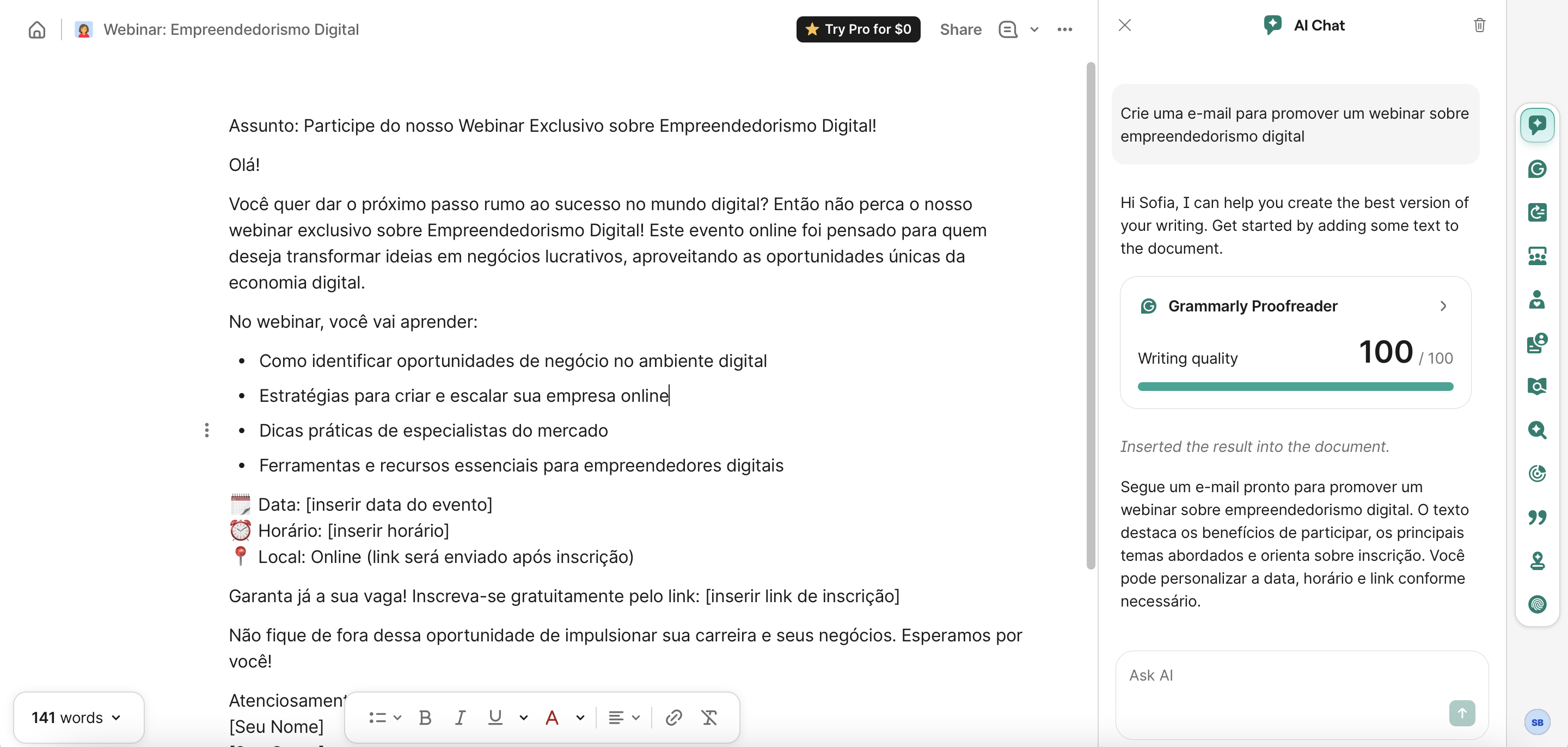Image resolution: width=1568 pixels, height=747 pixels.
Task: Expand the alignment dropdown arrow
Action: point(635,717)
